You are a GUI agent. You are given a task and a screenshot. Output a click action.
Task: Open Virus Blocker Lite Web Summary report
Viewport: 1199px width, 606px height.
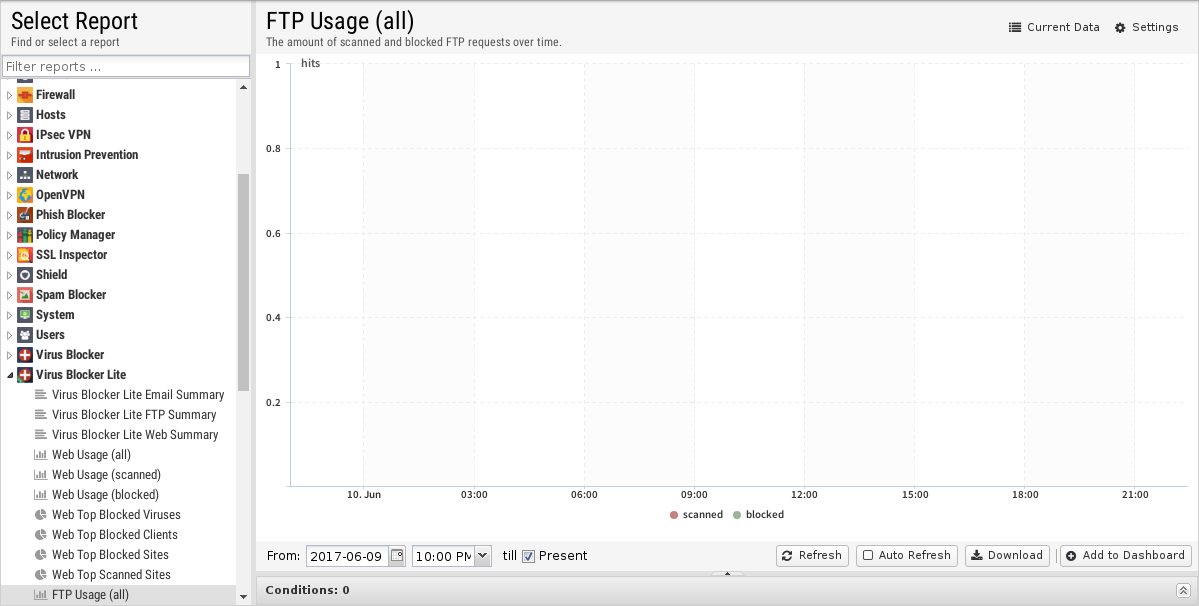click(x=135, y=434)
